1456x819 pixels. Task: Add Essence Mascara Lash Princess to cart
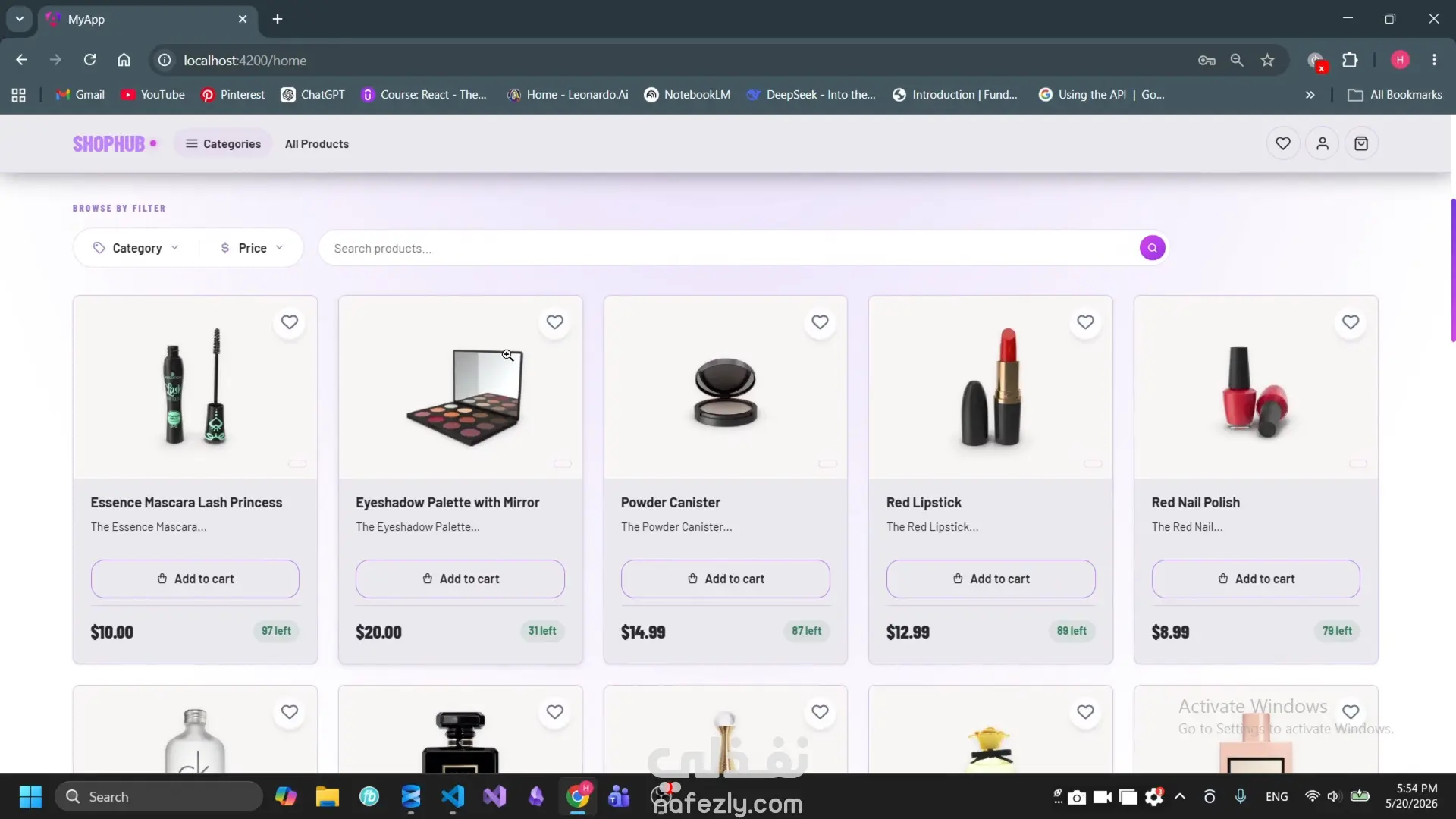click(x=195, y=579)
